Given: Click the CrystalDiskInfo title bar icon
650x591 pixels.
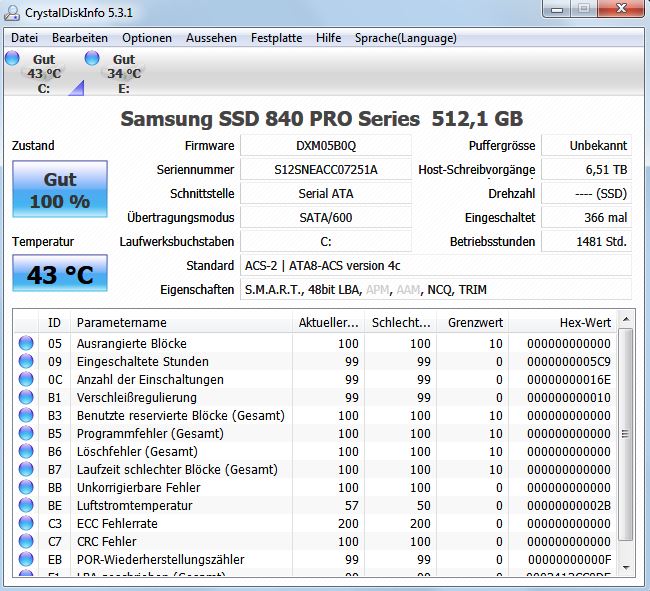Looking at the screenshot, I should [12, 12].
